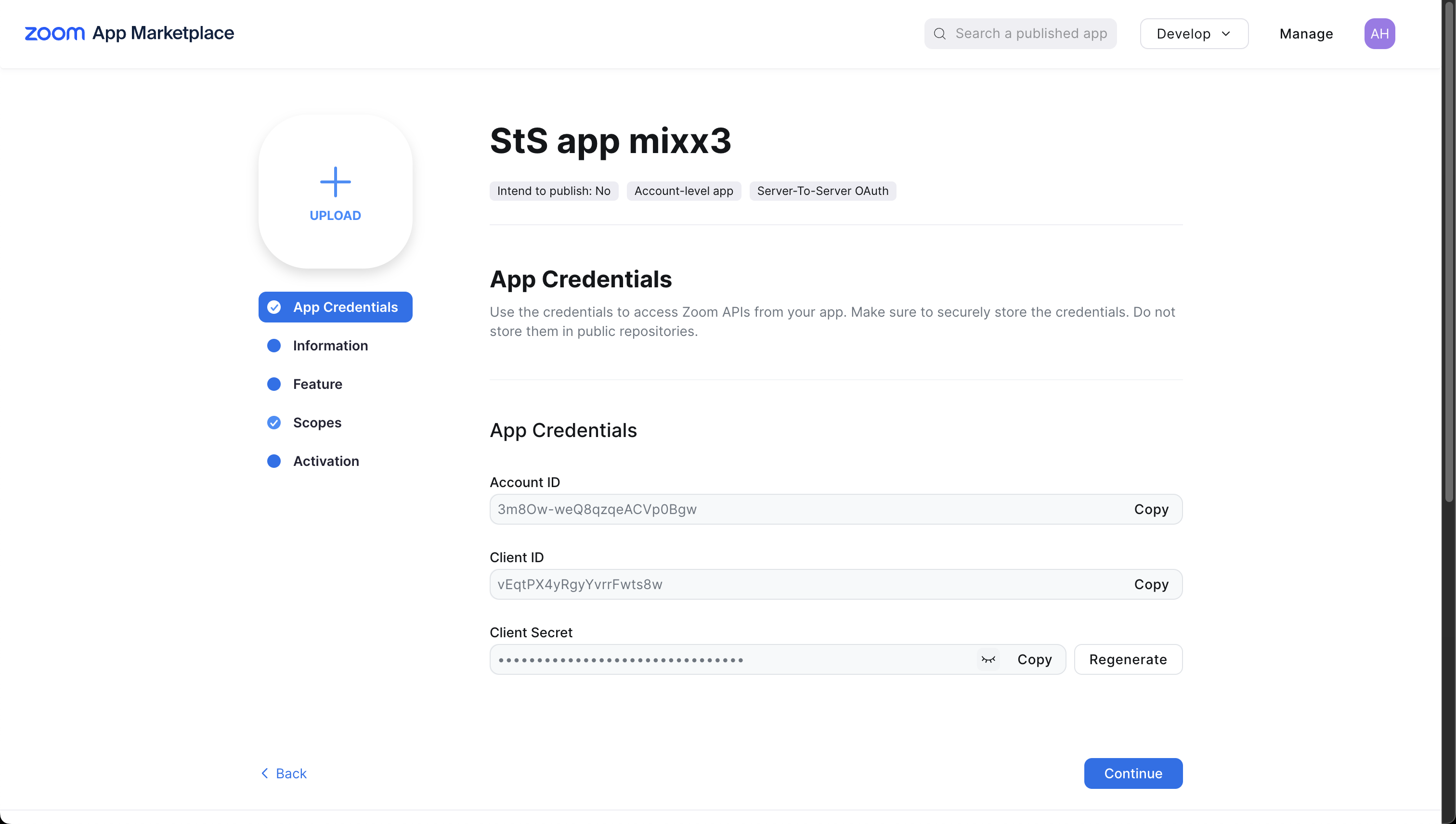Click the 'Account-level app' tag
The width and height of the screenshot is (1456, 824).
click(x=683, y=191)
